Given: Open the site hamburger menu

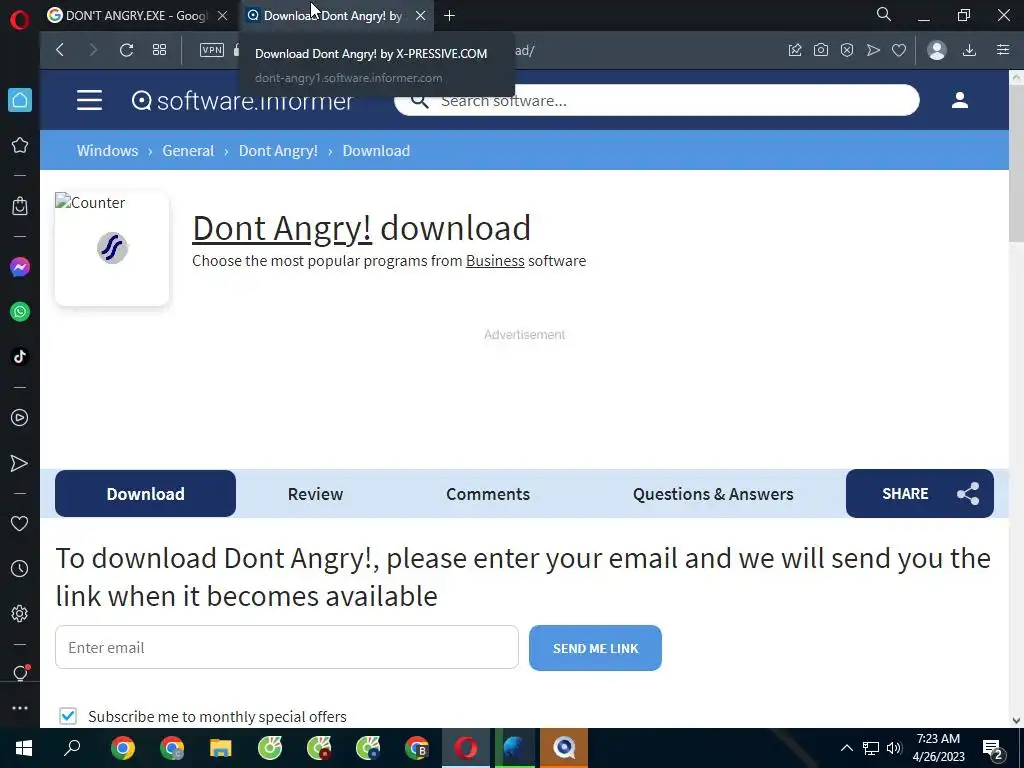Looking at the screenshot, I should 89,100.
